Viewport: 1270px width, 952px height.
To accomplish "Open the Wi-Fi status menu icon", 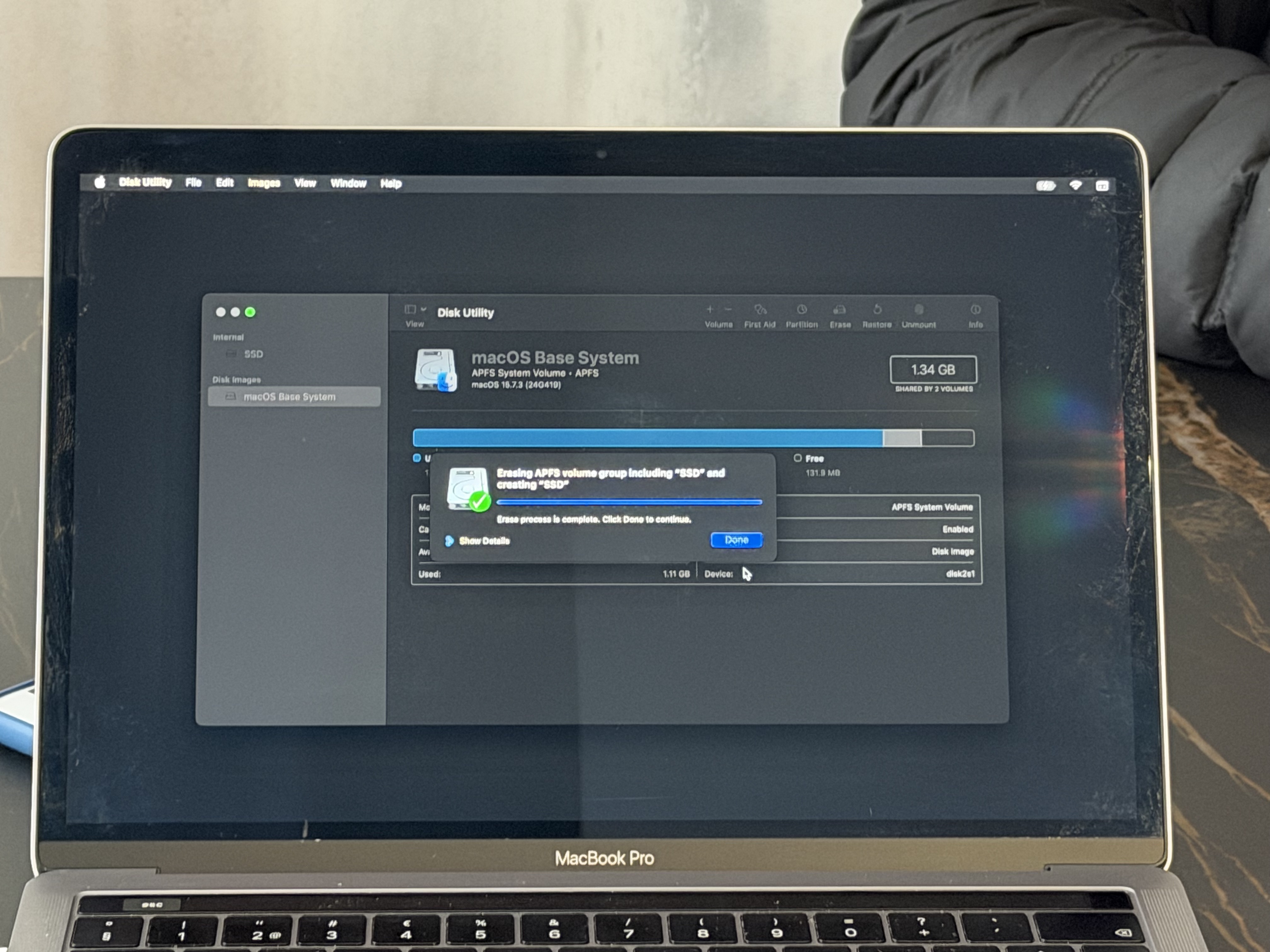I will pos(1075,185).
